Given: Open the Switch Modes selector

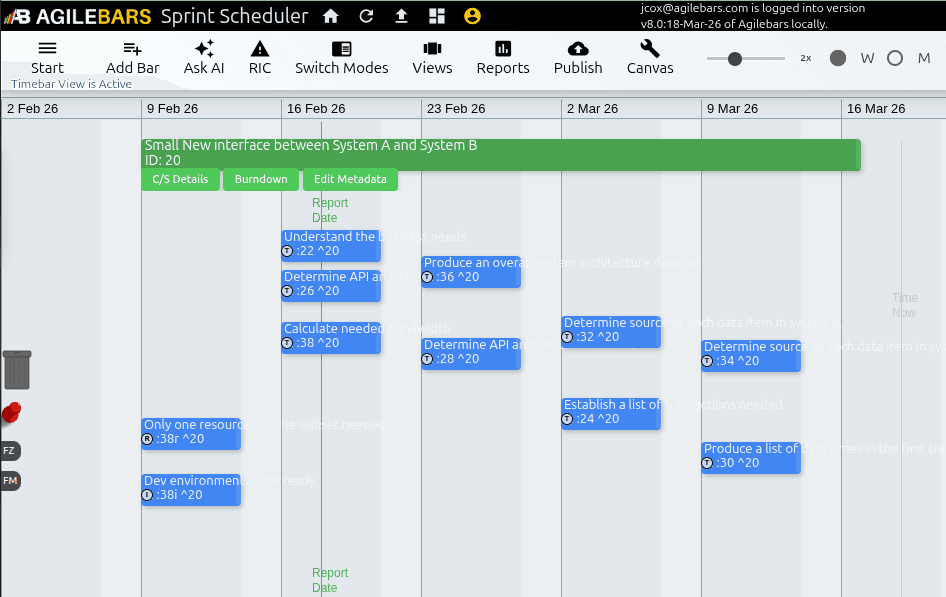Looking at the screenshot, I should [341, 57].
